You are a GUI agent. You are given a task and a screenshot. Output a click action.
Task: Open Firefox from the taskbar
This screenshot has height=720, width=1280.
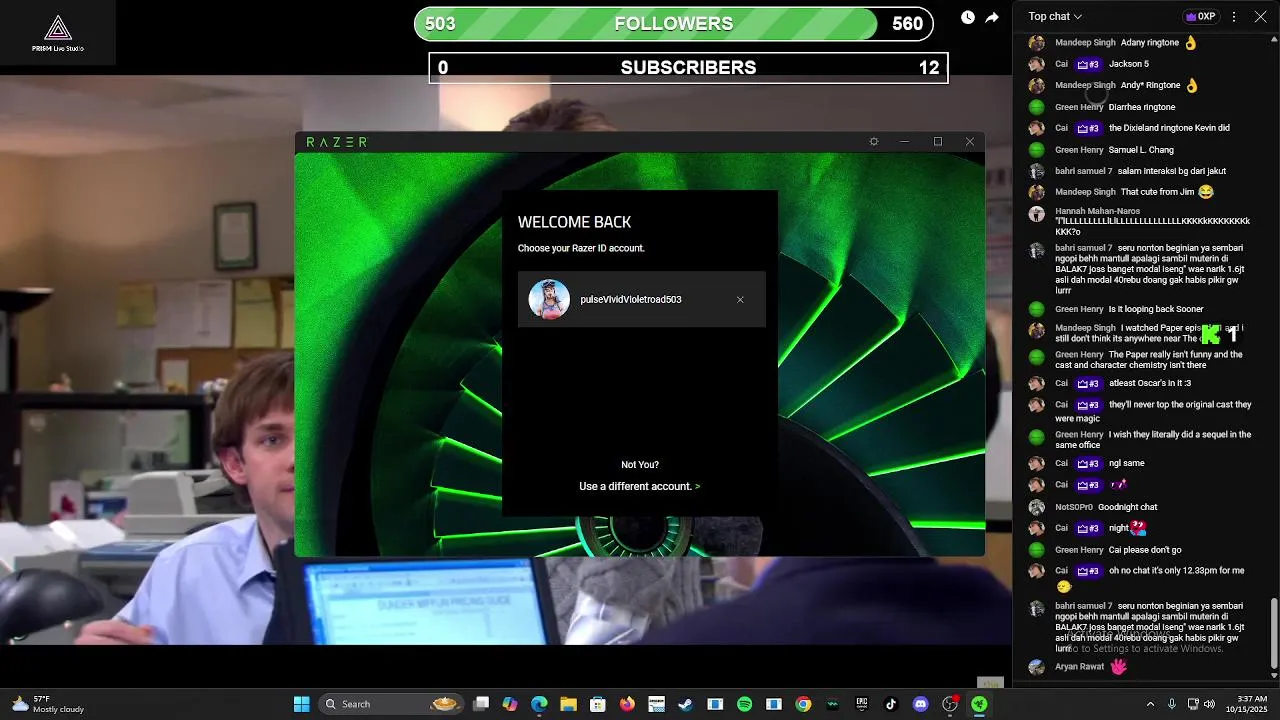(627, 704)
